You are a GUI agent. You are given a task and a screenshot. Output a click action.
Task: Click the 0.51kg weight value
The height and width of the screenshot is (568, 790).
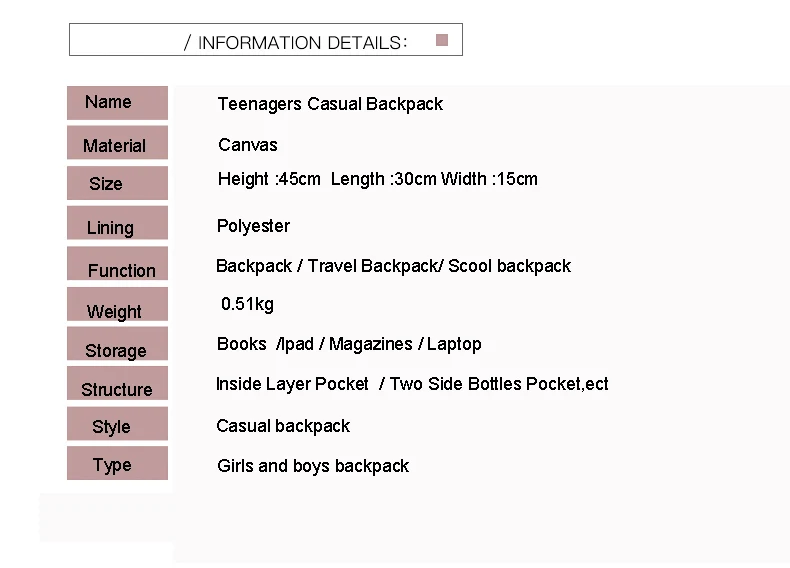[247, 304]
